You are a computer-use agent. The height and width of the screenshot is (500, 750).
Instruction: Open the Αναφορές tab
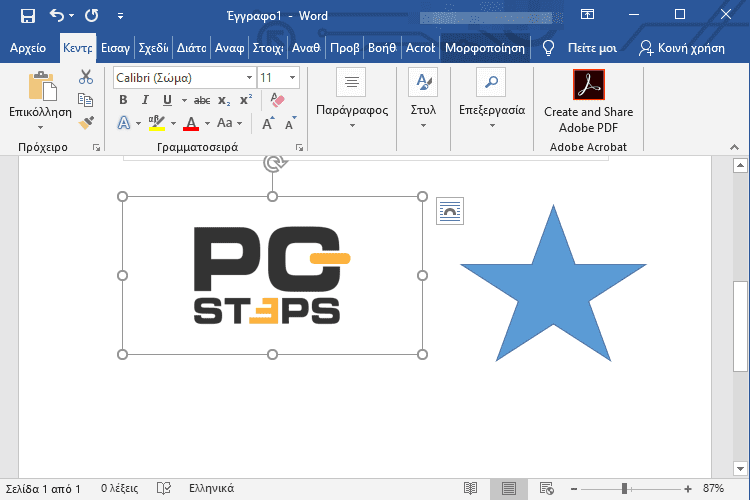coord(230,48)
